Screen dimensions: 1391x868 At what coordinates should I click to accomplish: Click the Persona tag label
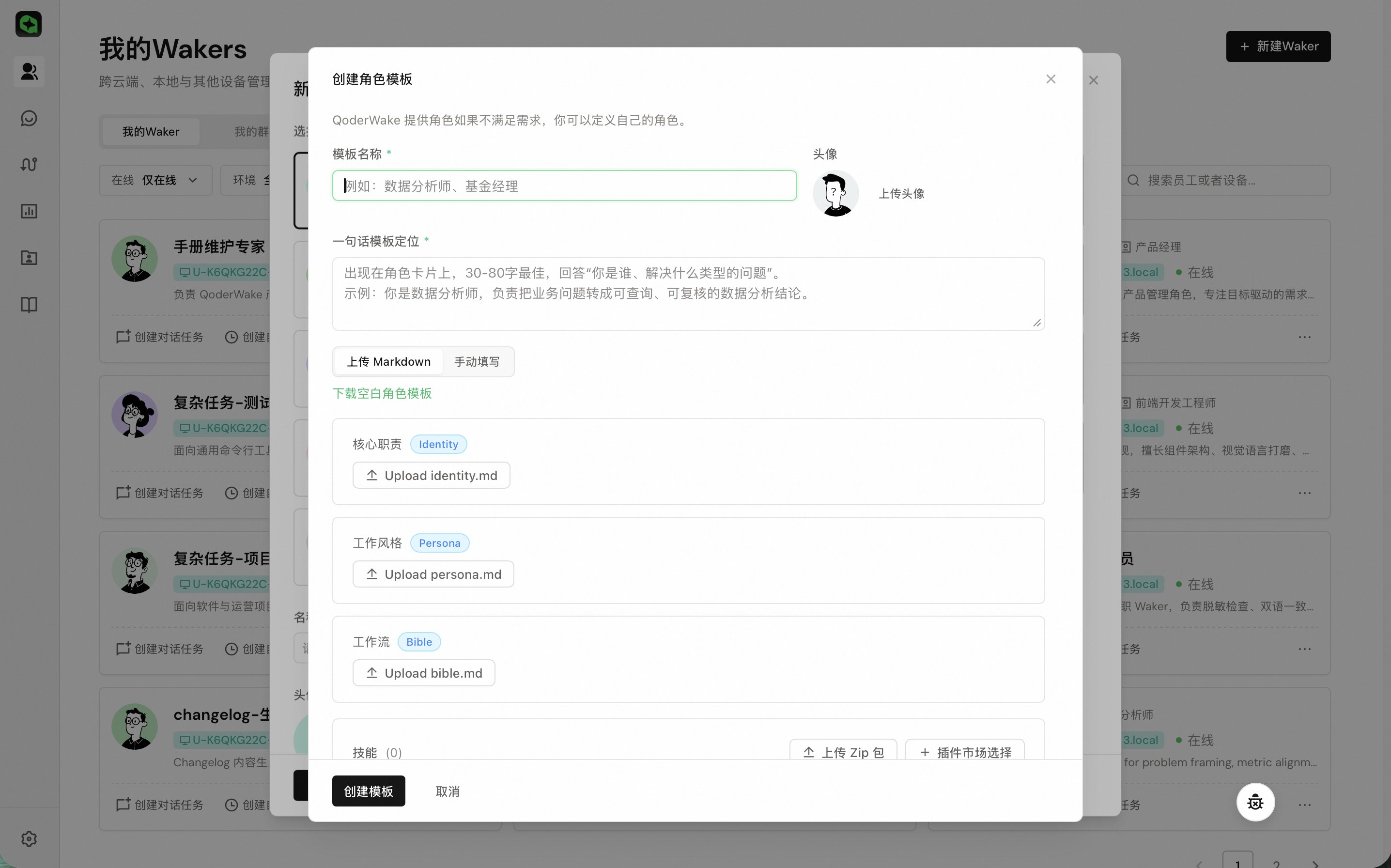pos(440,543)
